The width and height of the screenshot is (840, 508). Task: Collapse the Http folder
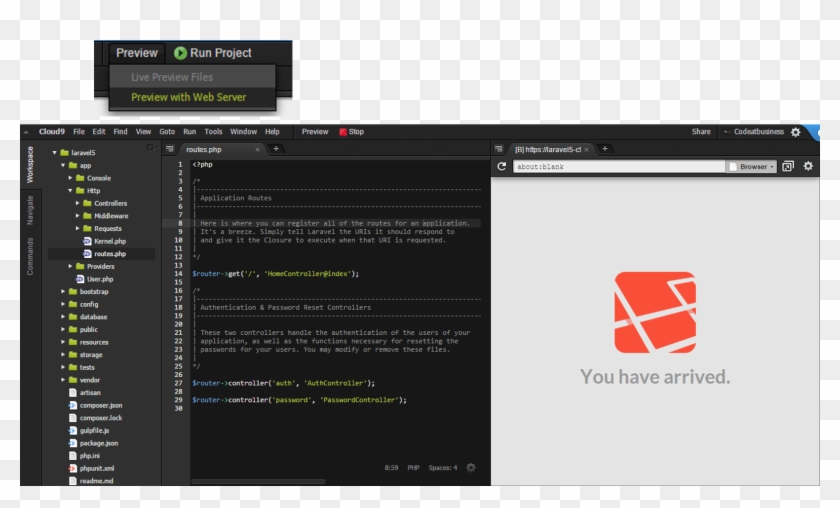tap(71, 190)
